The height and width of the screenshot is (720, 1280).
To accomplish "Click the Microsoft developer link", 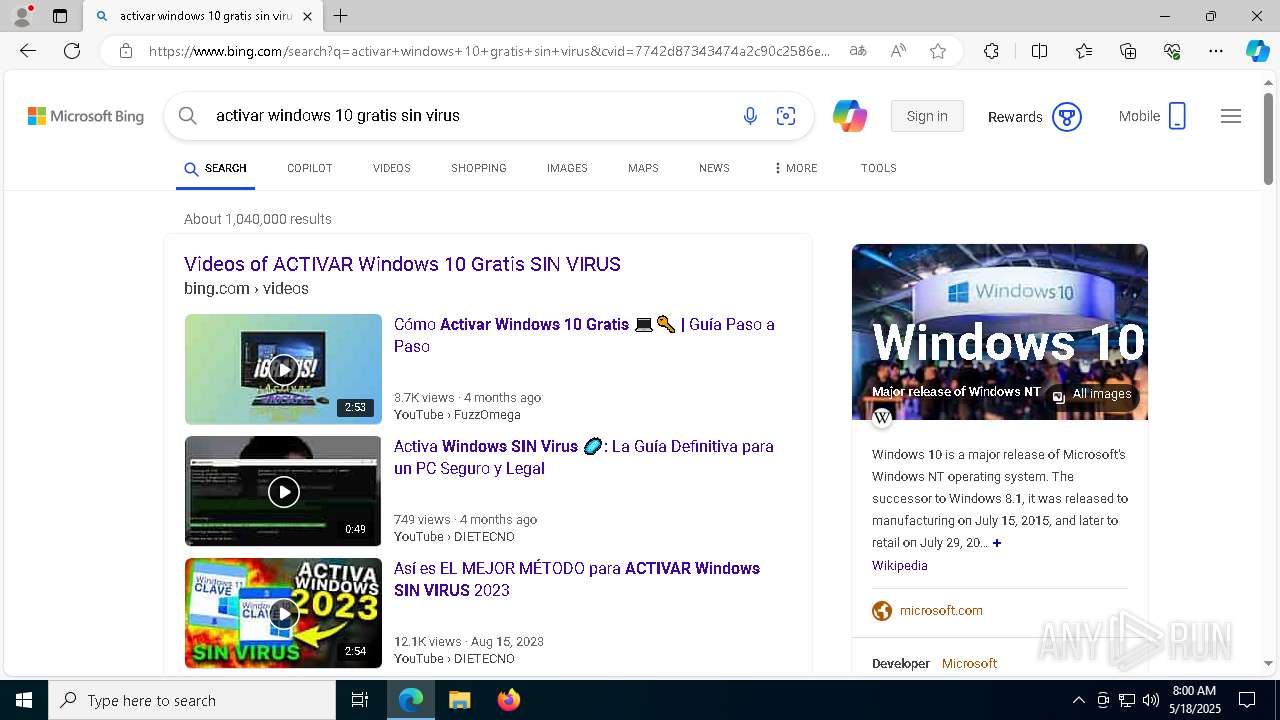I will (969, 663).
